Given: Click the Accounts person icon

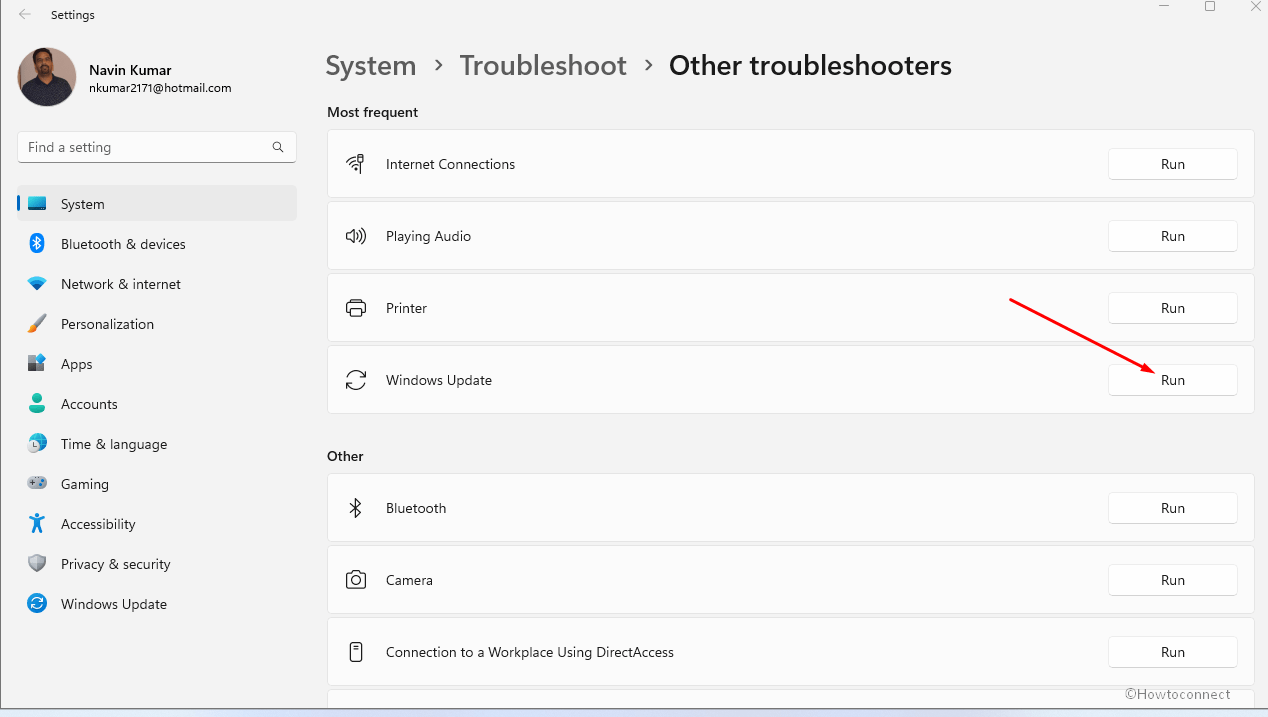Looking at the screenshot, I should point(37,404).
